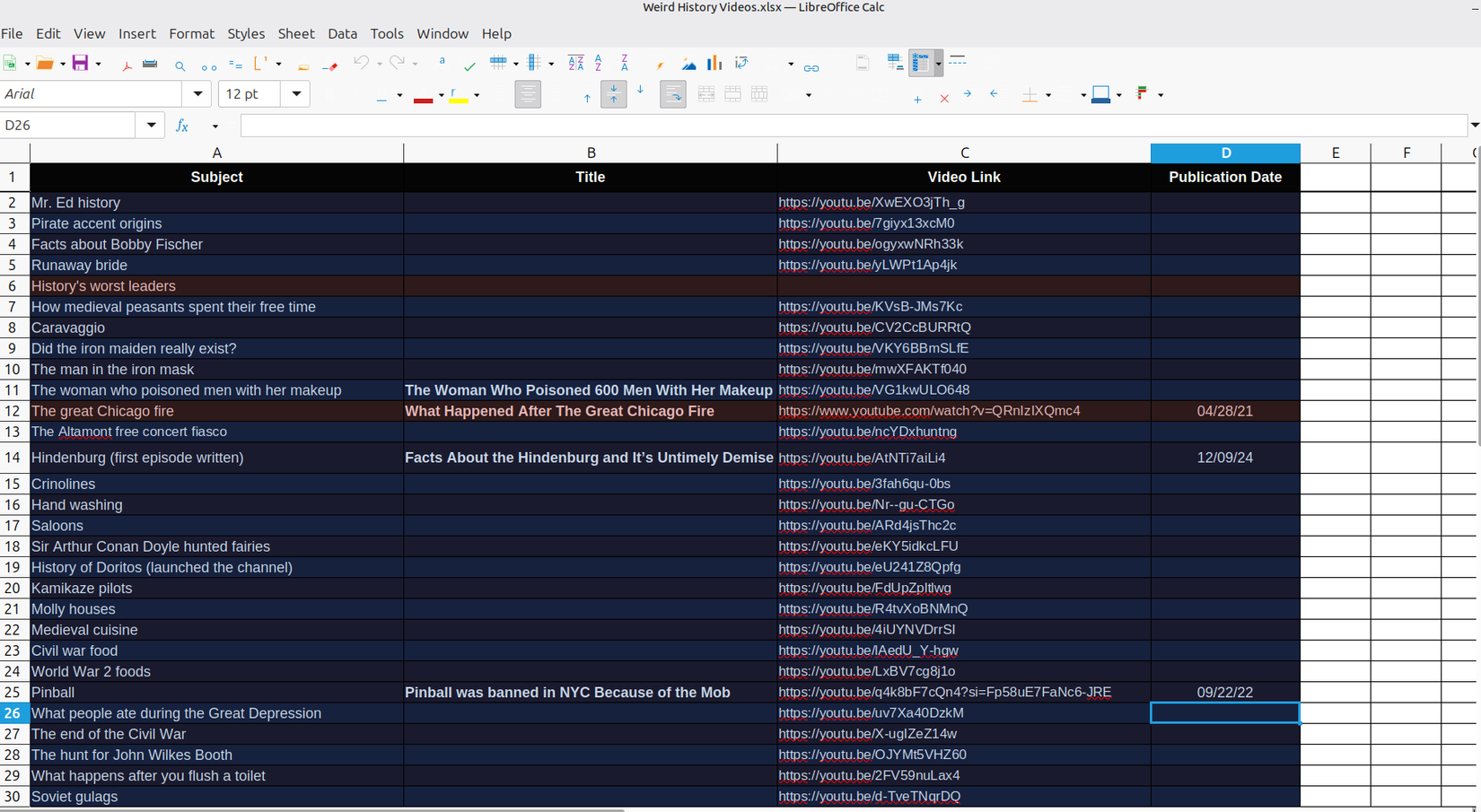Click the Caravaggio video link
Image resolution: width=1481 pixels, height=812 pixels.
coord(874,327)
